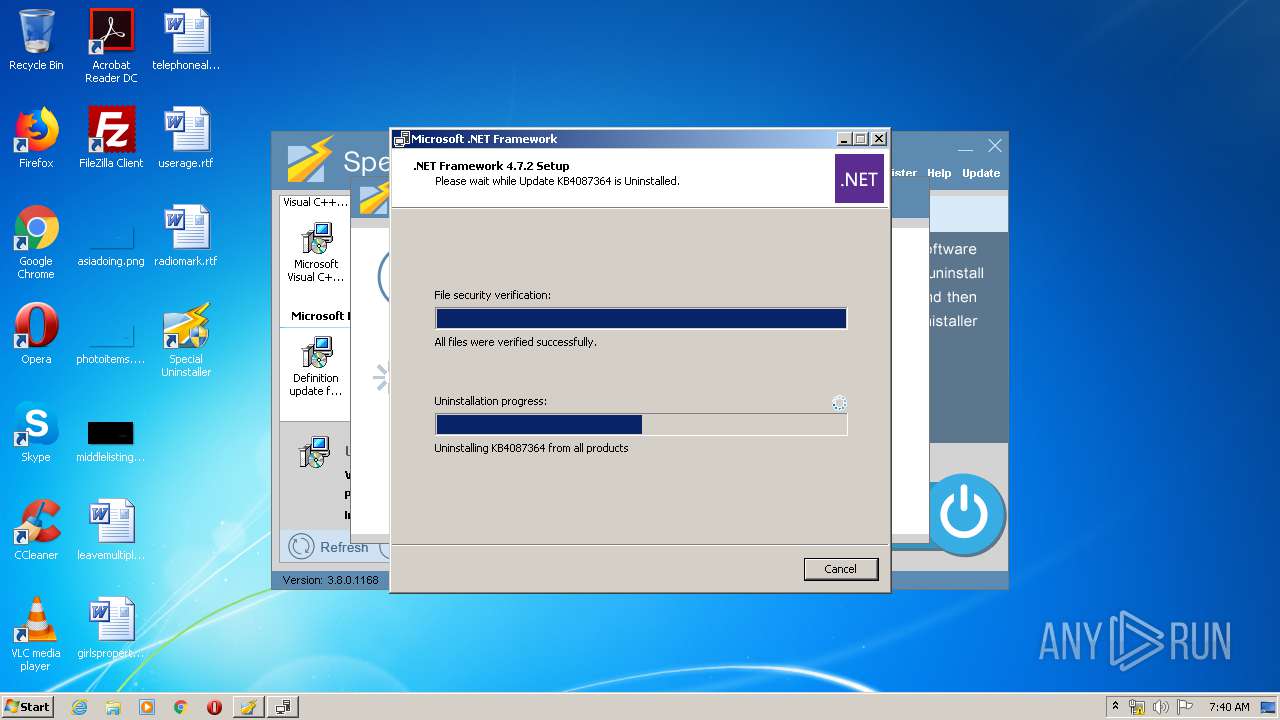Open the Start menu
This screenshot has height=720, width=1280.
click(28, 706)
